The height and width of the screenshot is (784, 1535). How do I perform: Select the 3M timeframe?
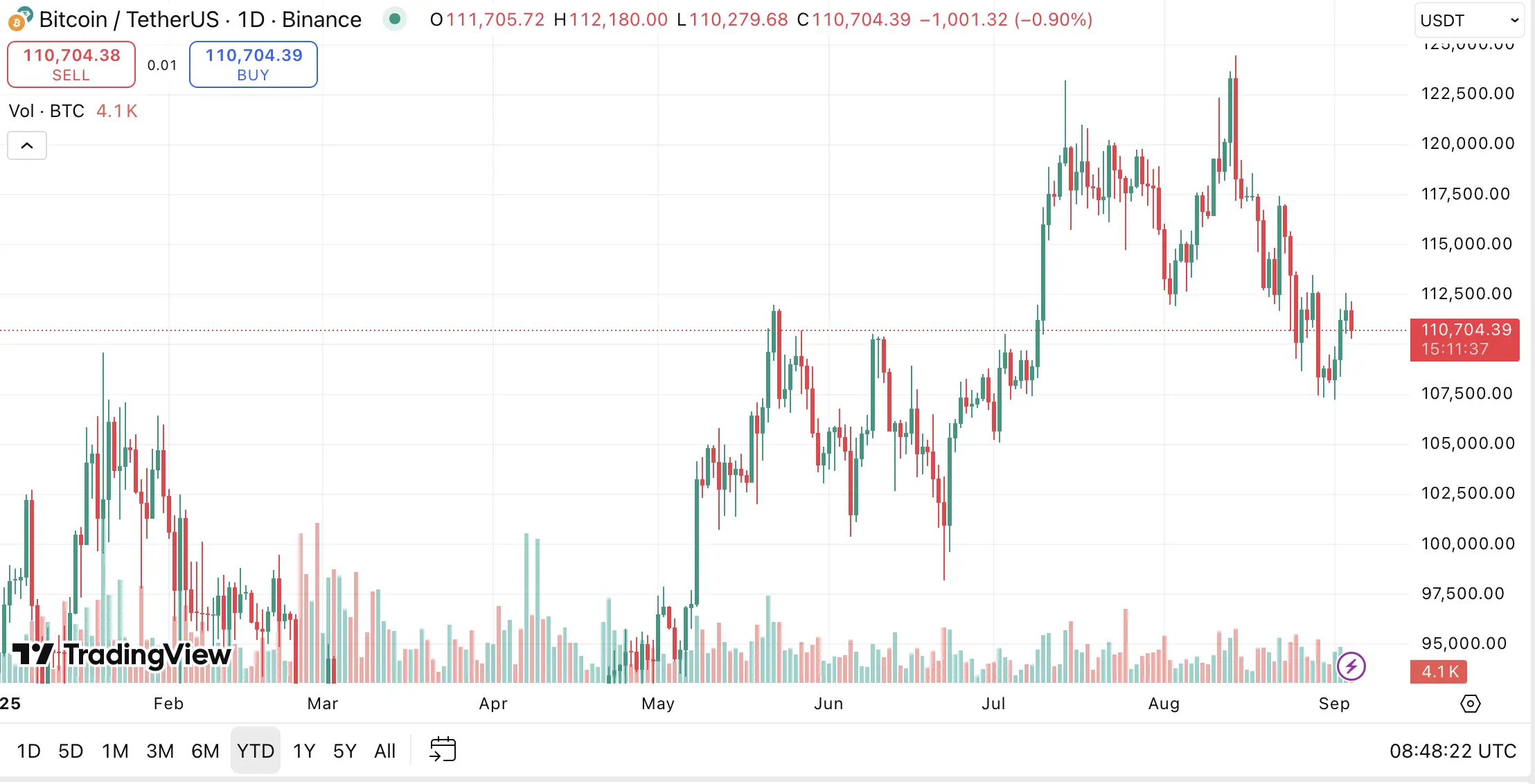pyautogui.click(x=160, y=750)
